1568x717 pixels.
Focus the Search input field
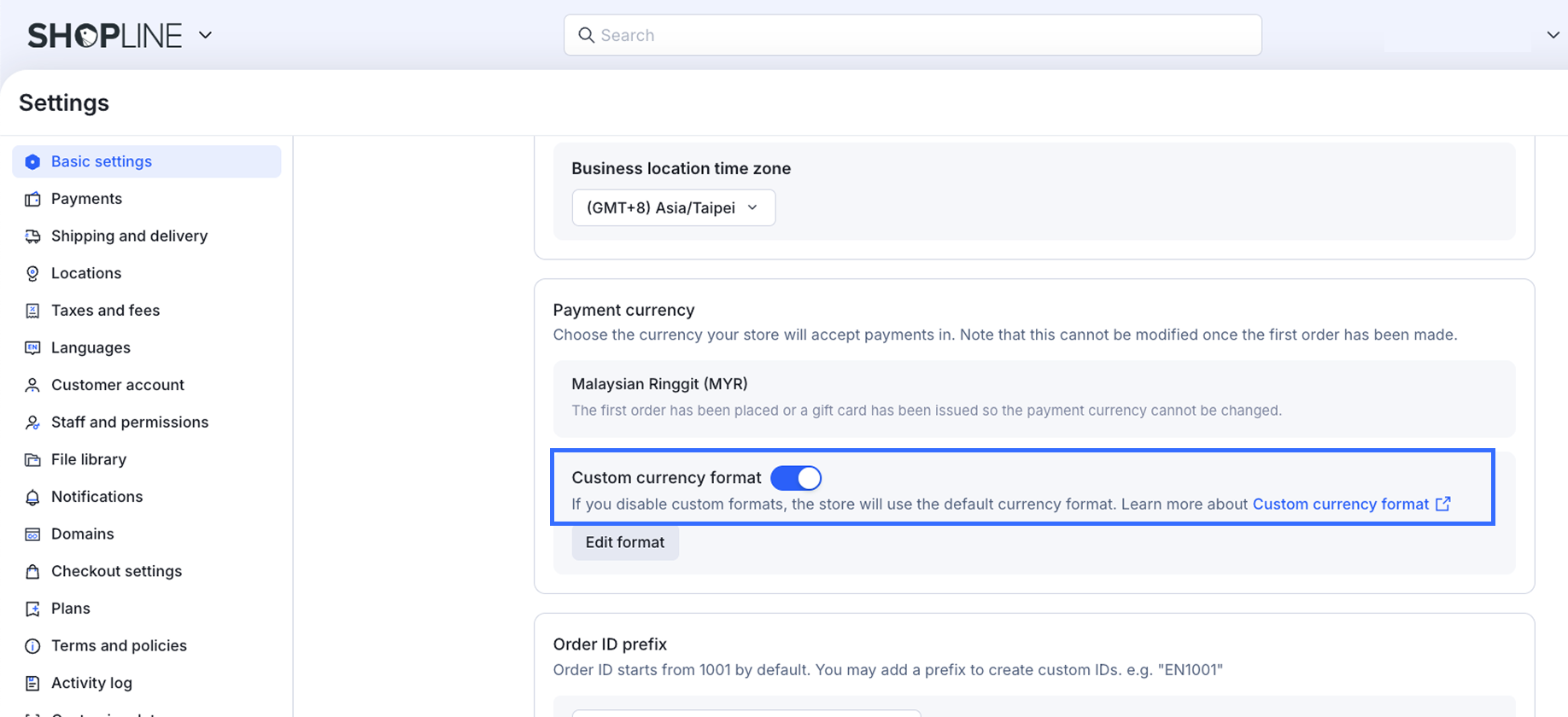point(922,35)
